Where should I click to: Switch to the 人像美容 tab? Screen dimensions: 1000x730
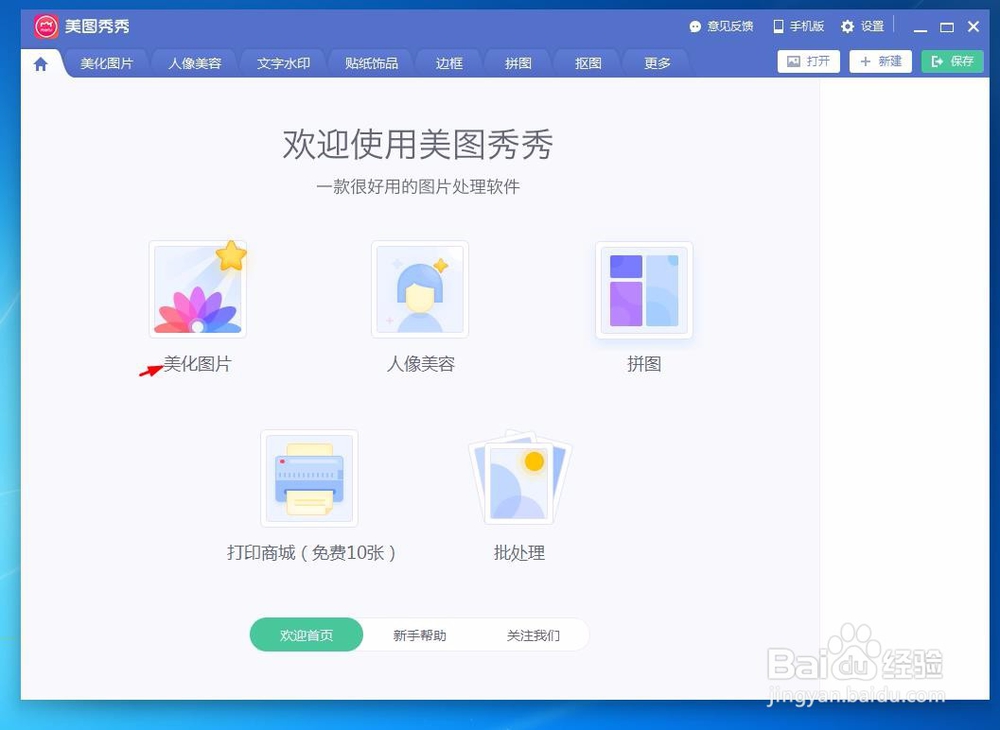(x=195, y=64)
